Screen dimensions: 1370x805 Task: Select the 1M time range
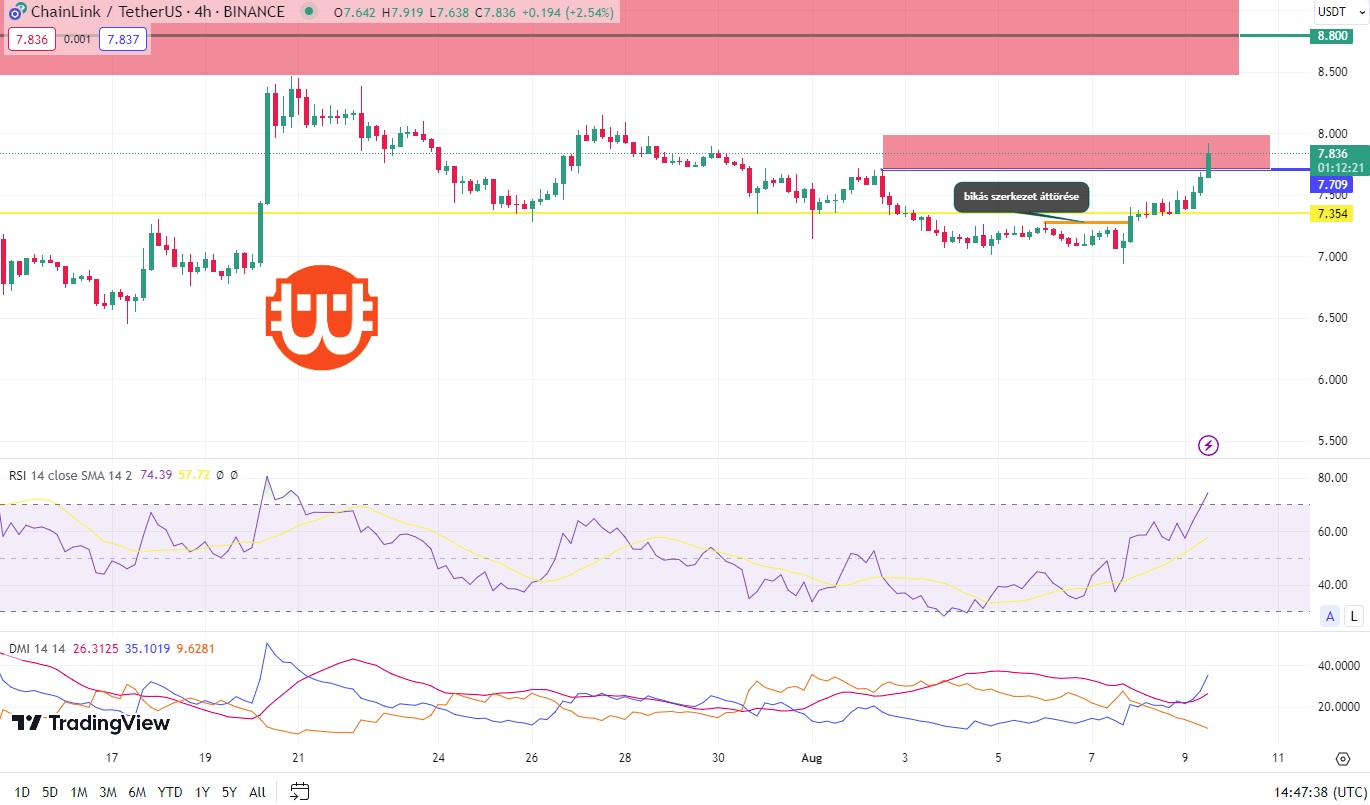[x=78, y=792]
